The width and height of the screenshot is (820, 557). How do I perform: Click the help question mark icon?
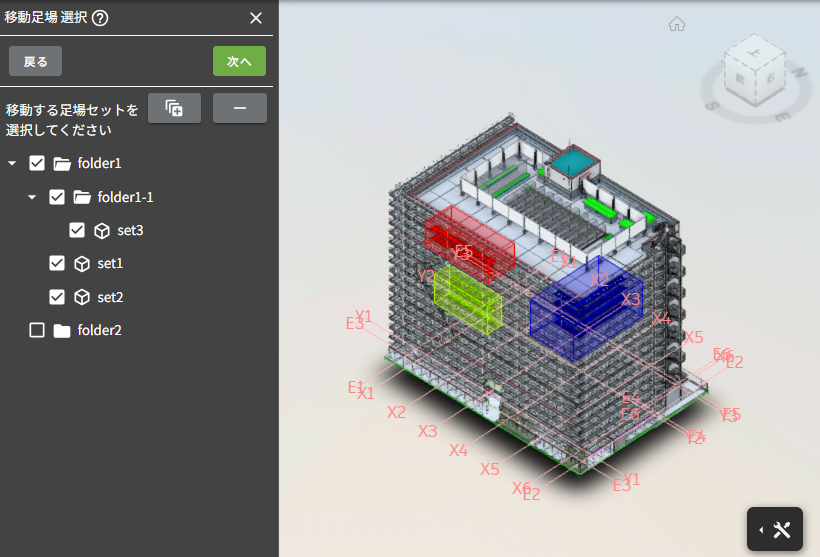(x=100, y=18)
